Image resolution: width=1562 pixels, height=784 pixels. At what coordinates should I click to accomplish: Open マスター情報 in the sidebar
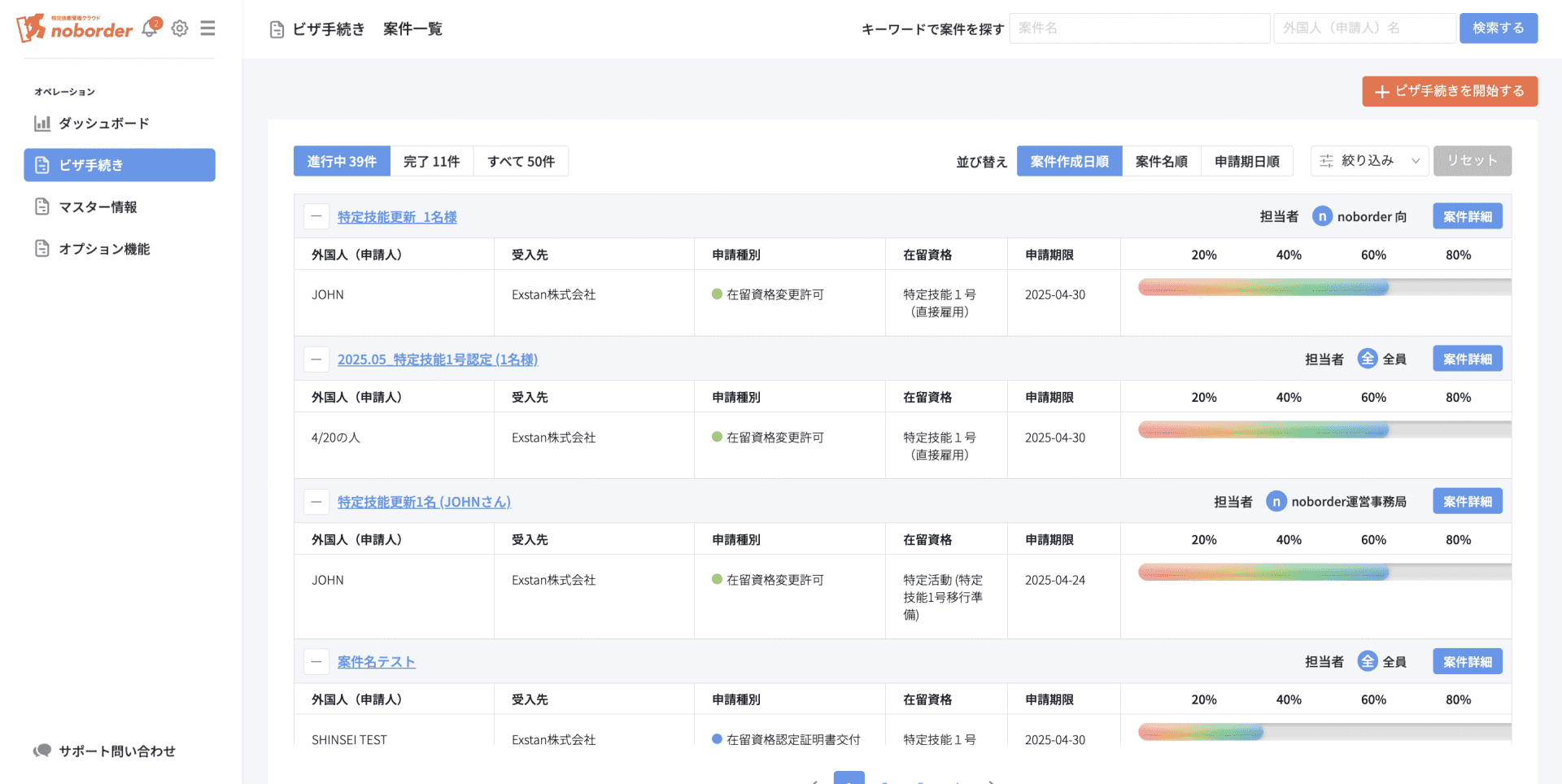tap(98, 207)
